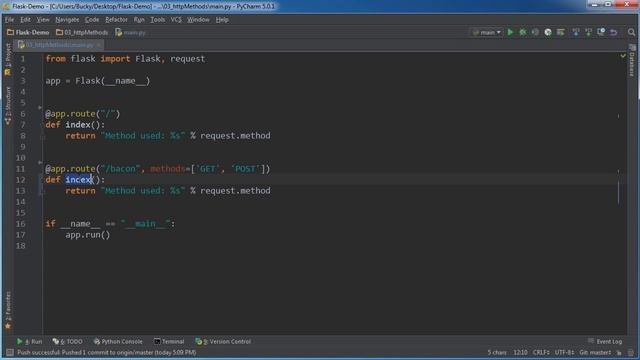Click the run-list icon in toolbar

coord(561,32)
